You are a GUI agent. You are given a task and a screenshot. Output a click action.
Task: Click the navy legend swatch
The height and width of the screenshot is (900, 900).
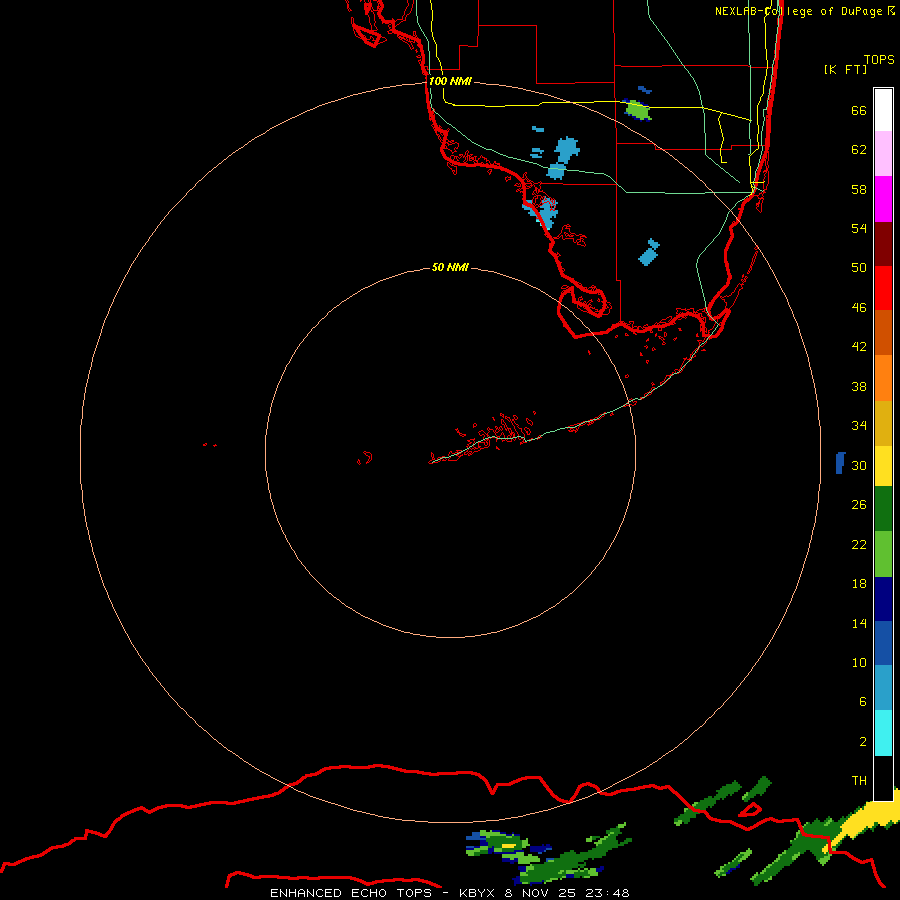[883, 599]
